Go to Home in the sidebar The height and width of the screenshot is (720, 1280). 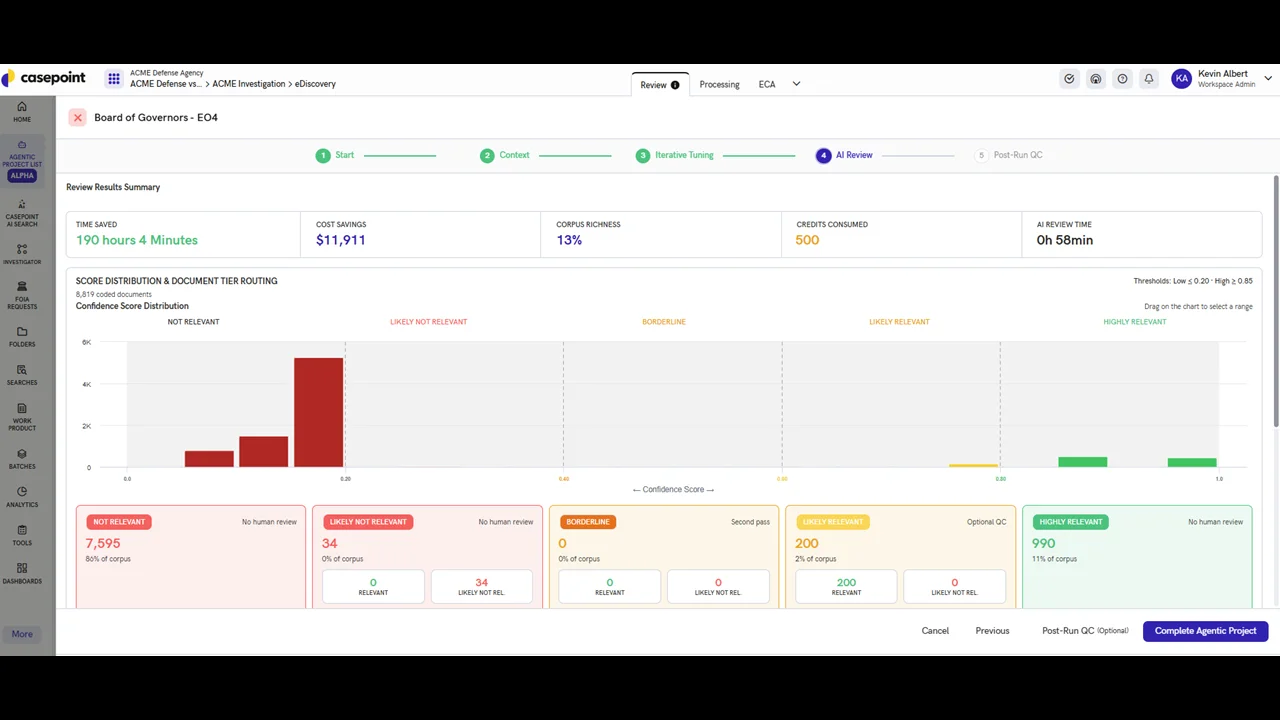[22, 112]
